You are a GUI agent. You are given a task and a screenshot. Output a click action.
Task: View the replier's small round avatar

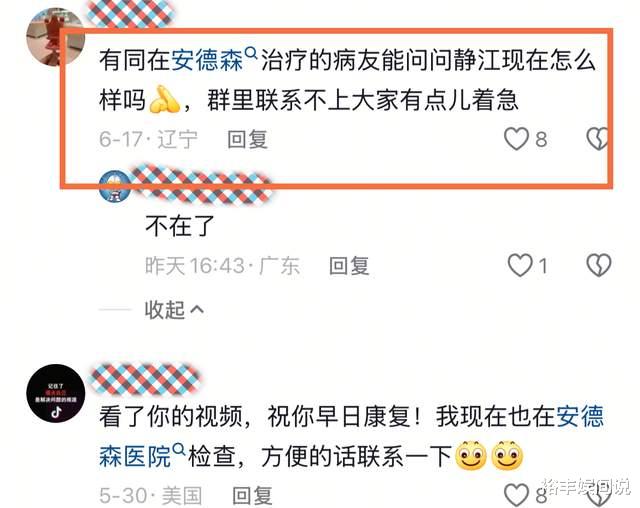[115, 186]
